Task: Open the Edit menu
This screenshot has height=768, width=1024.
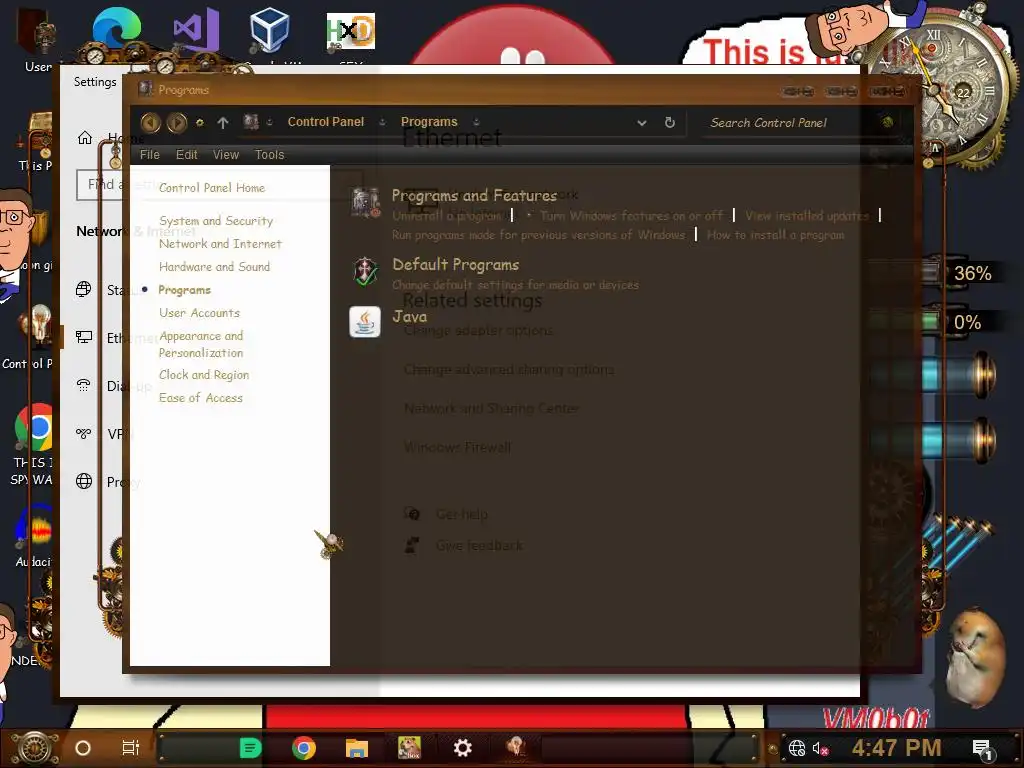Action: (186, 155)
